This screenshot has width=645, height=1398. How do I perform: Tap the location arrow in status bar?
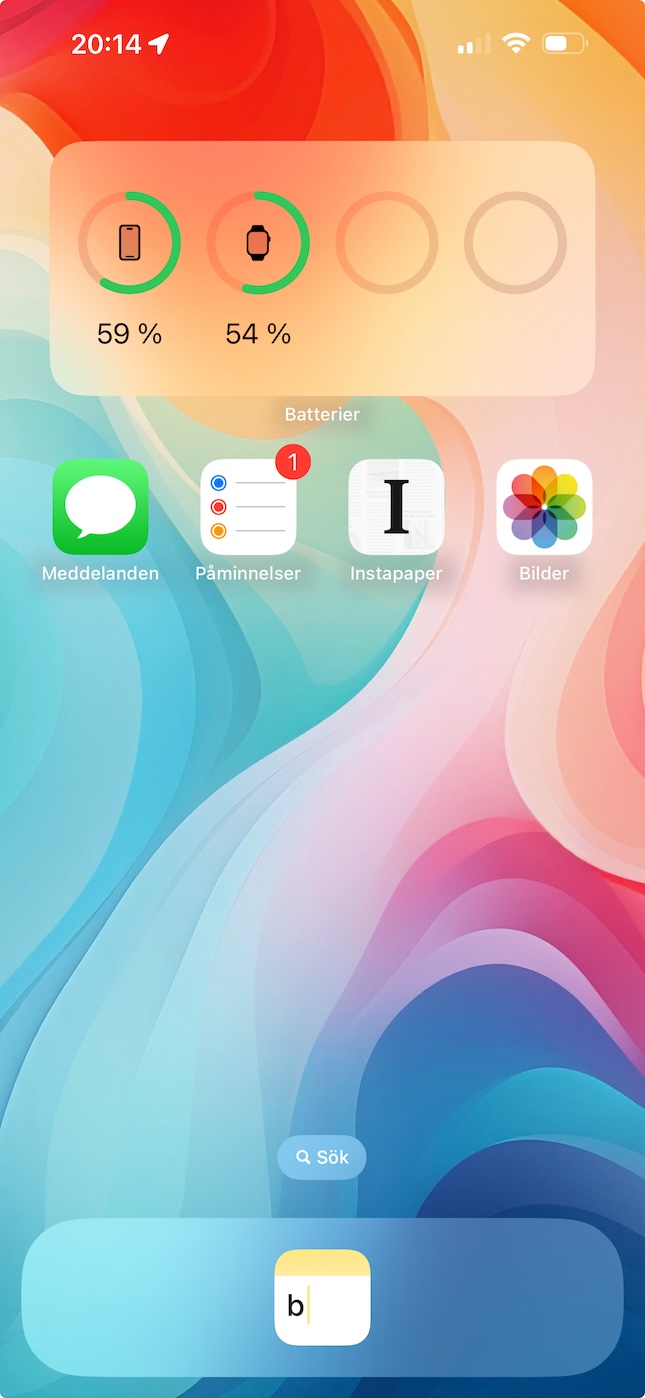[159, 44]
